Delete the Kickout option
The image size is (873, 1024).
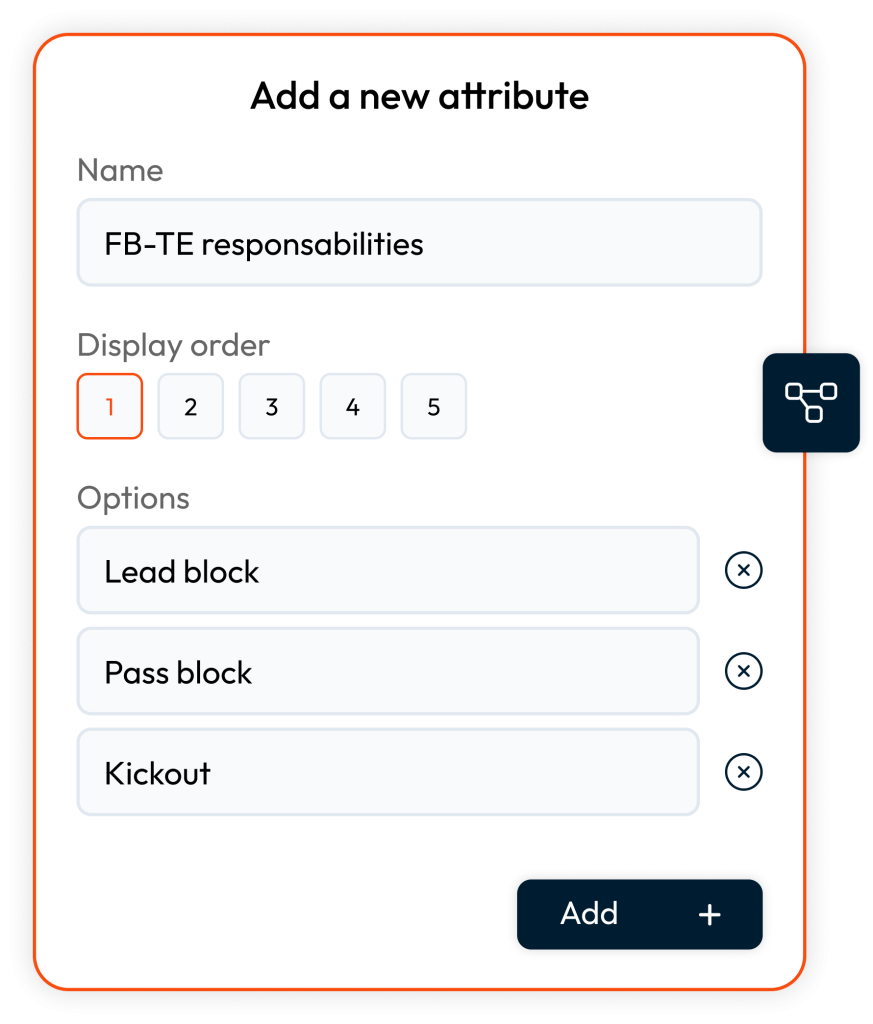743,773
